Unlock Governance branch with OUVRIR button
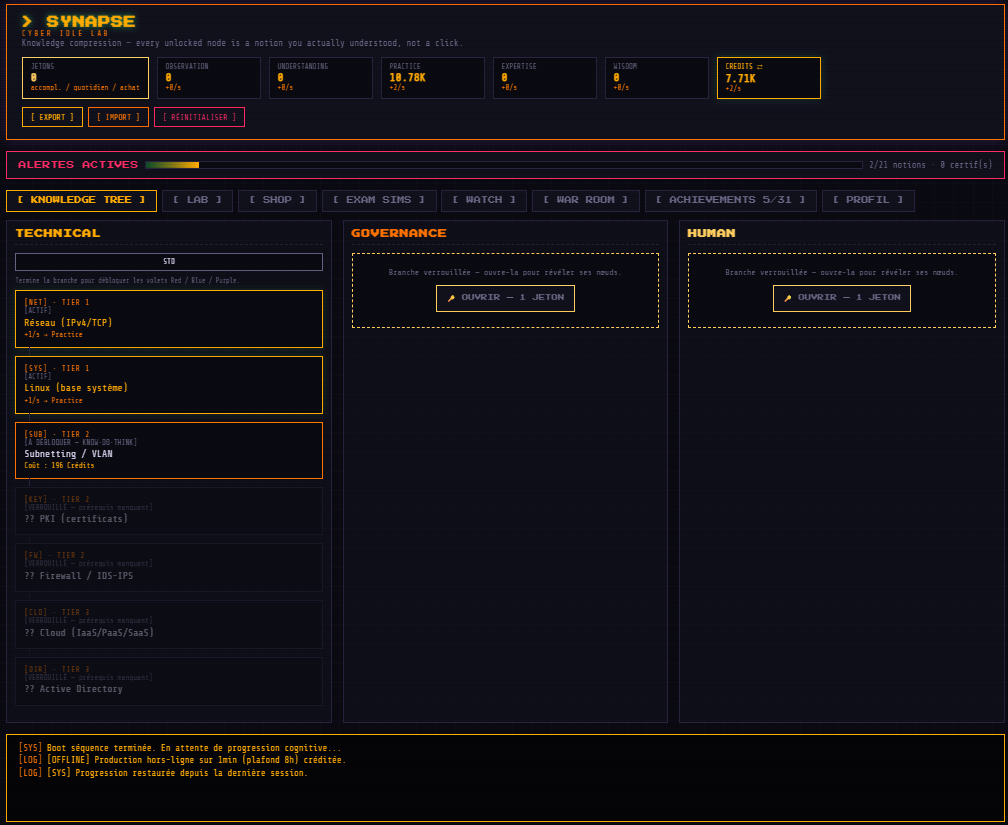The image size is (1008, 825). (505, 298)
